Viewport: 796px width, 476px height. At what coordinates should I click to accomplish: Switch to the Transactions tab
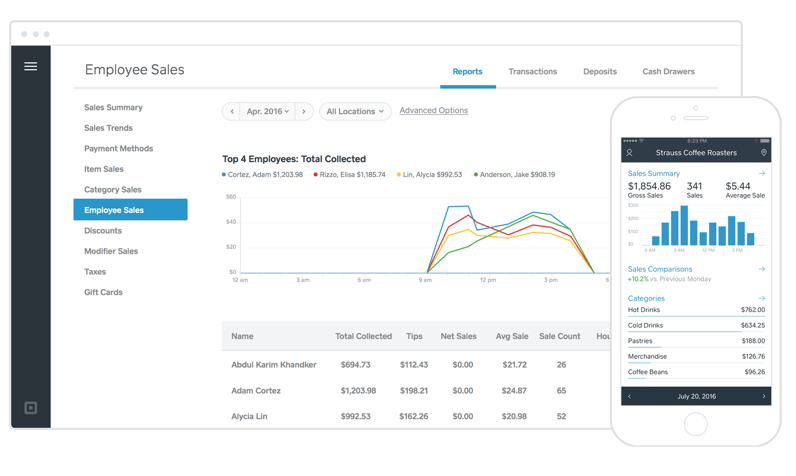[x=533, y=72]
